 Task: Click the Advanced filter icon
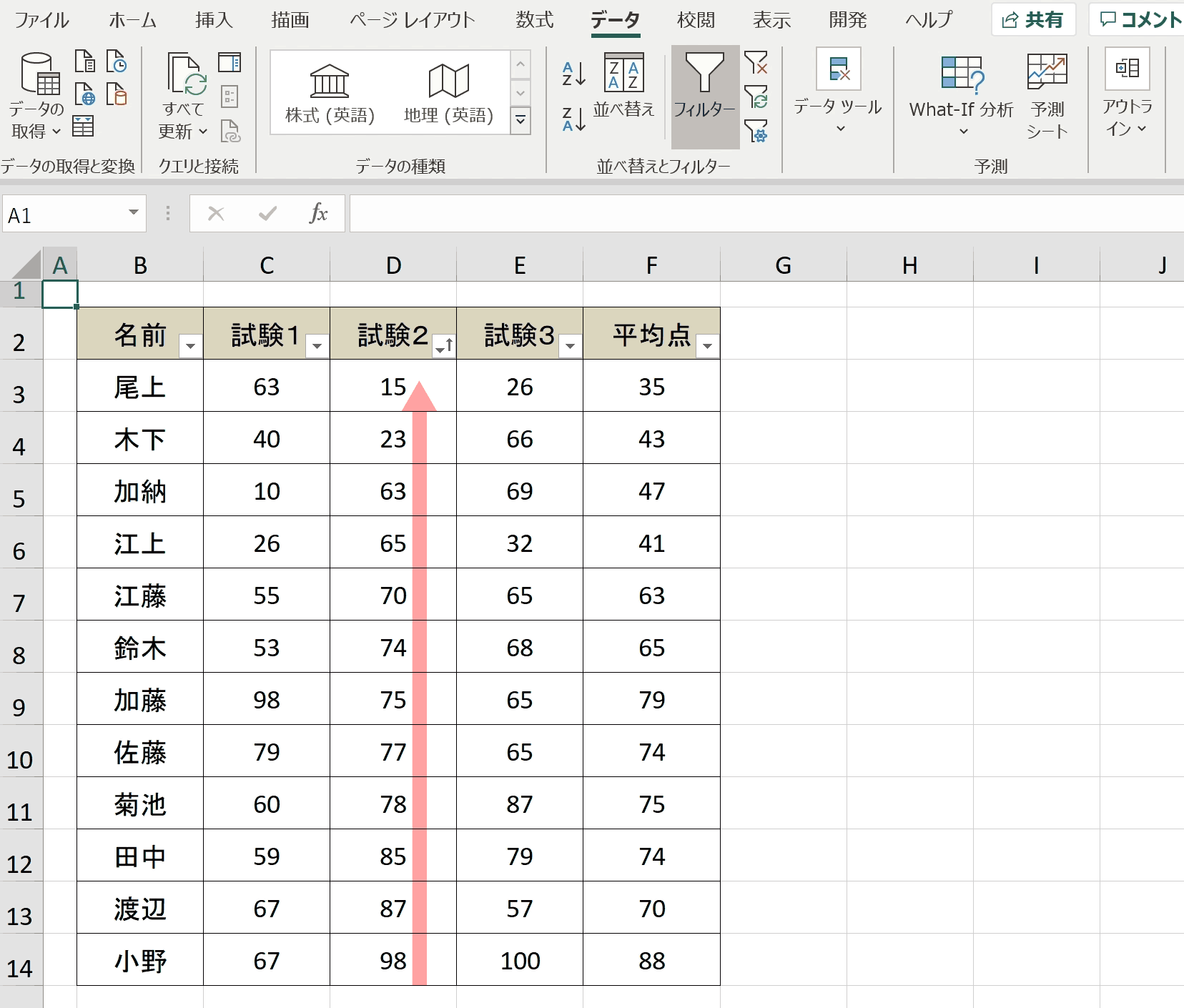point(756,131)
